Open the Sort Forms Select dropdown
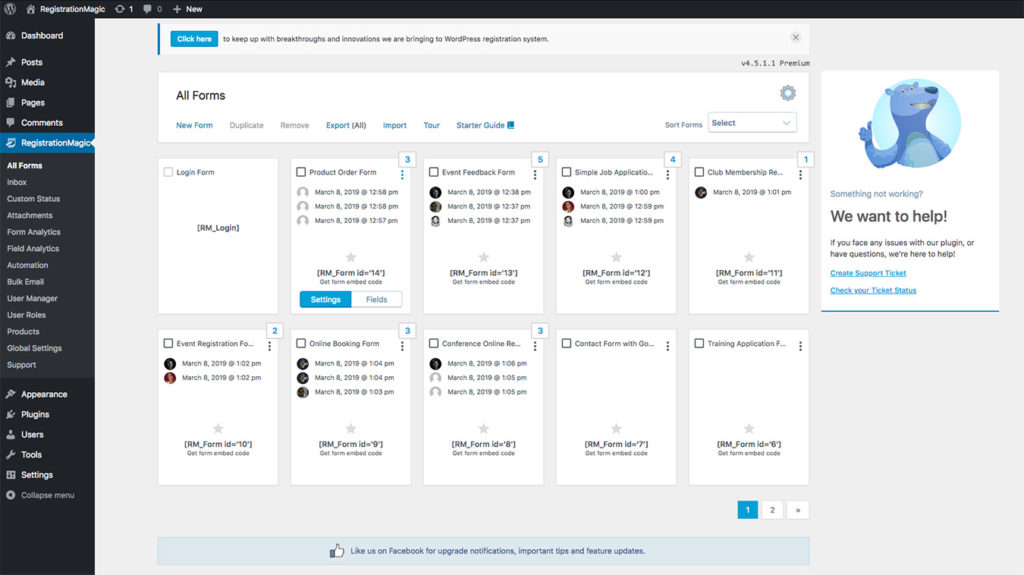1024x575 pixels. point(752,123)
